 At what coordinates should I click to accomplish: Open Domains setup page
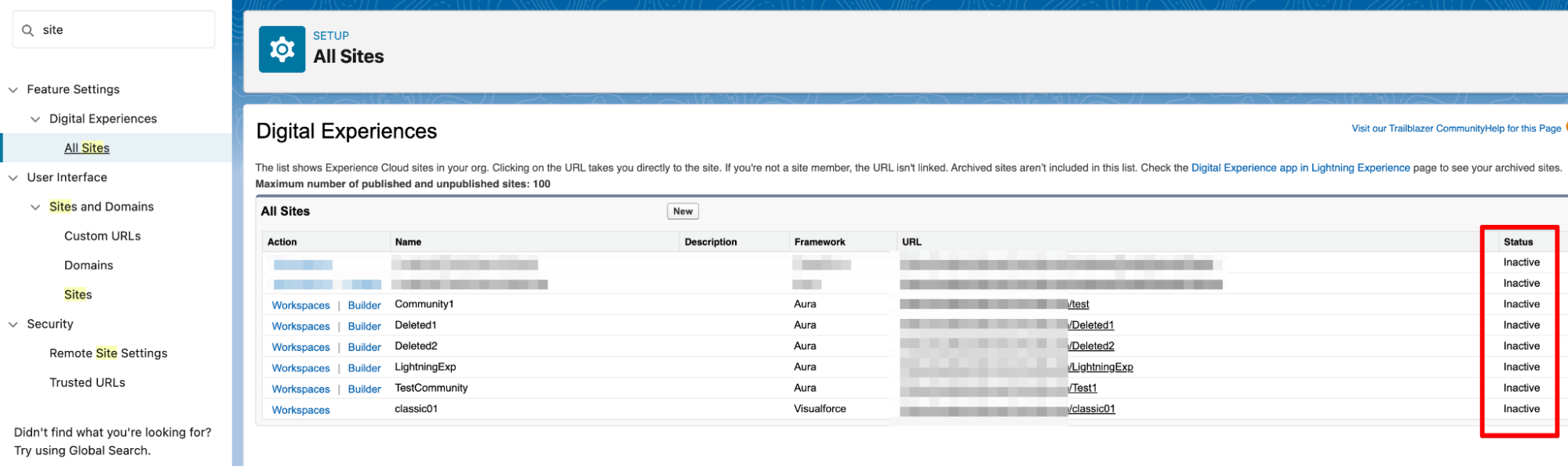pyautogui.click(x=88, y=266)
